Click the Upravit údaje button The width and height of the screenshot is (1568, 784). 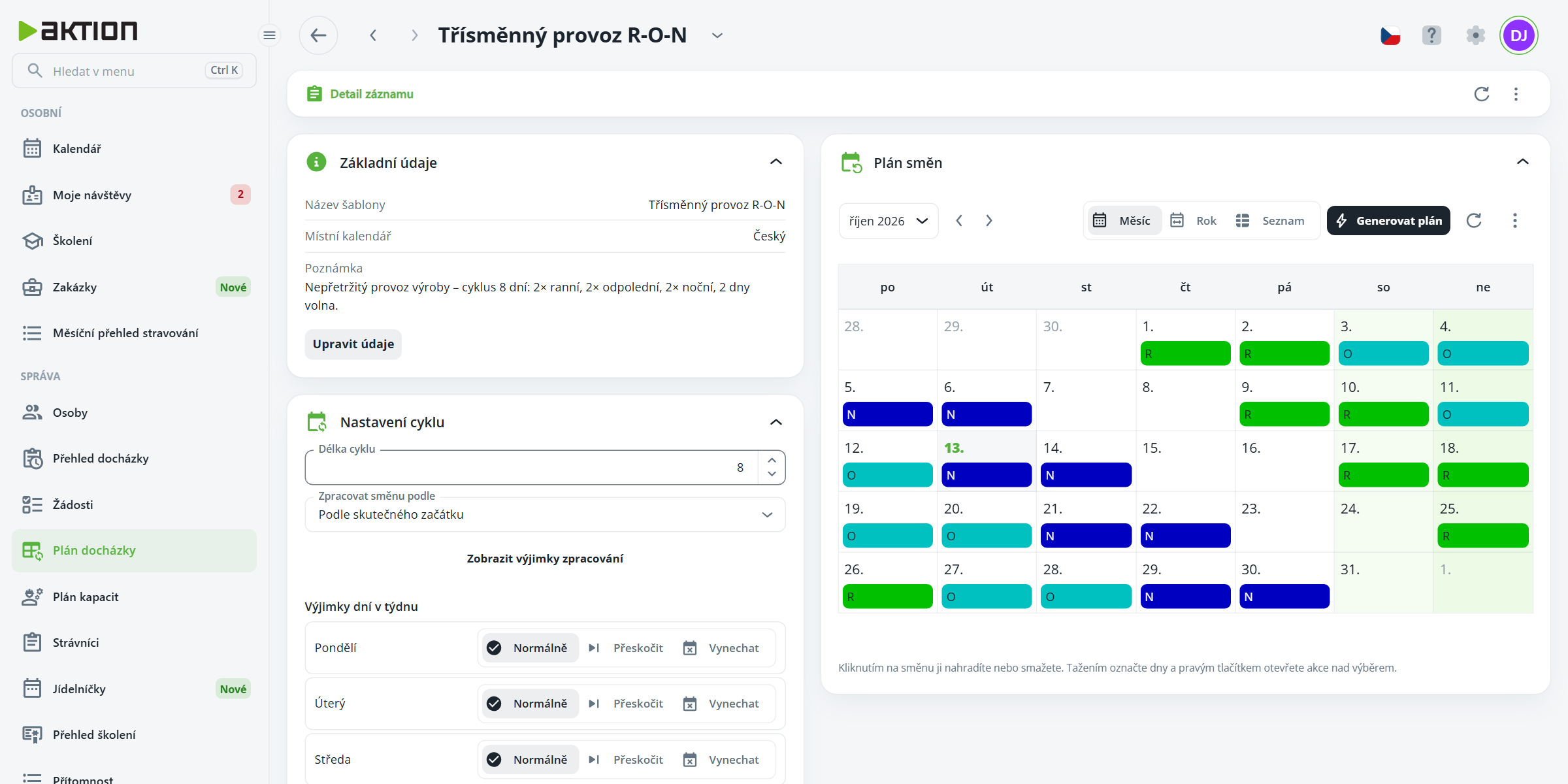point(353,344)
